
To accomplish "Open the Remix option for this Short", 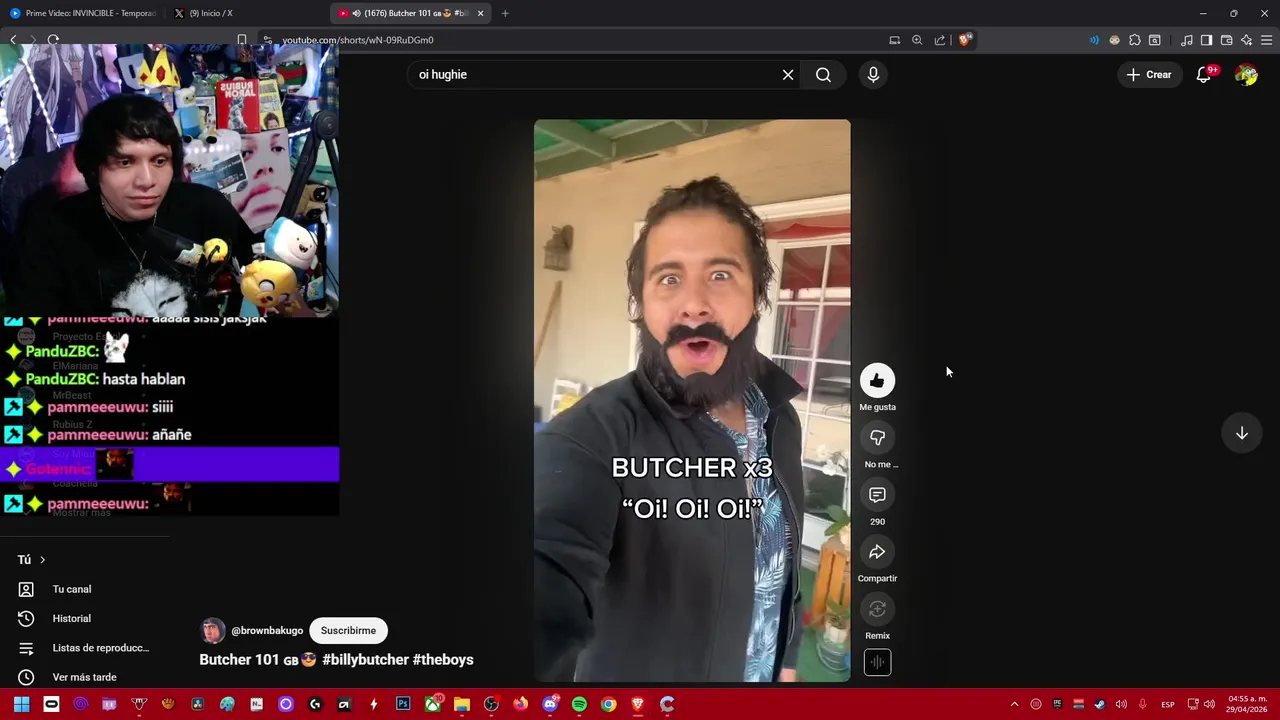I will (x=877, y=609).
